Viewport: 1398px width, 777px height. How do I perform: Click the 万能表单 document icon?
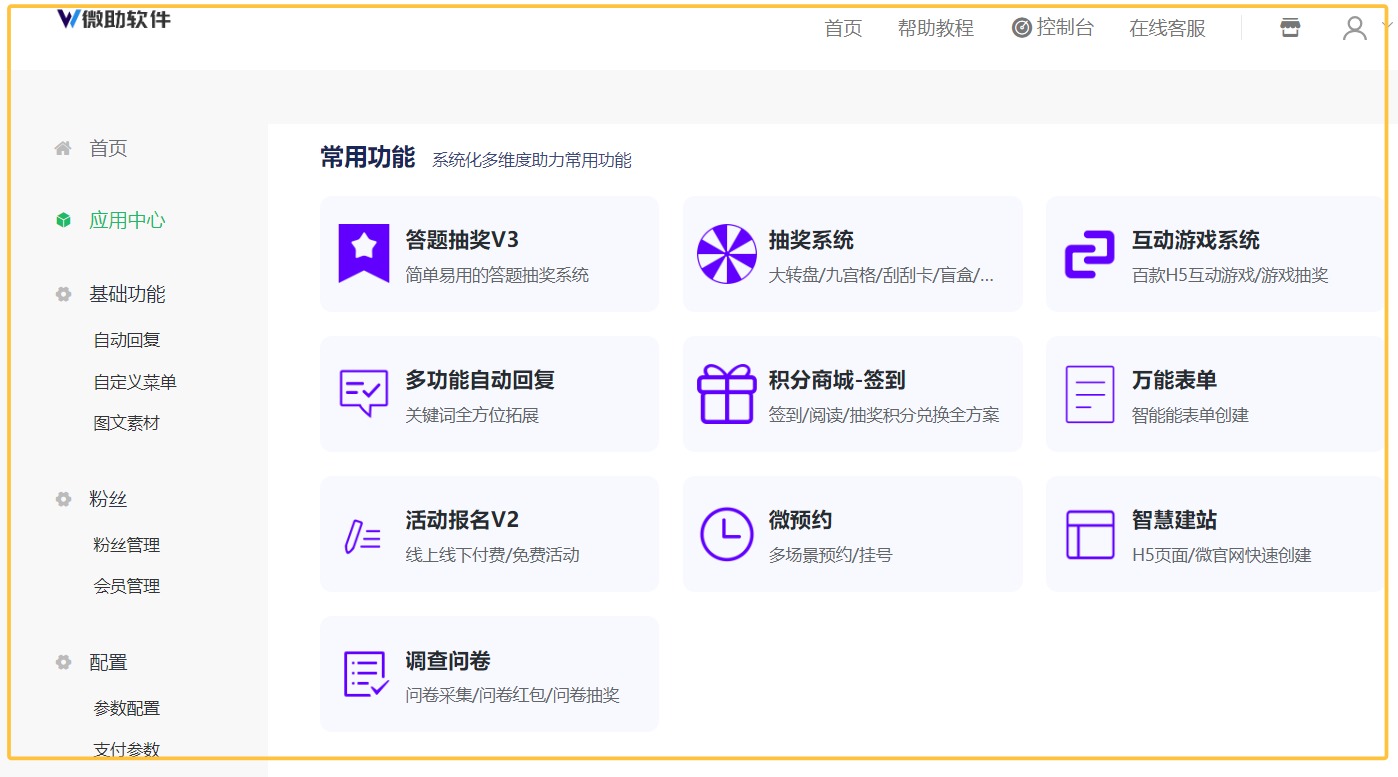tap(1089, 394)
